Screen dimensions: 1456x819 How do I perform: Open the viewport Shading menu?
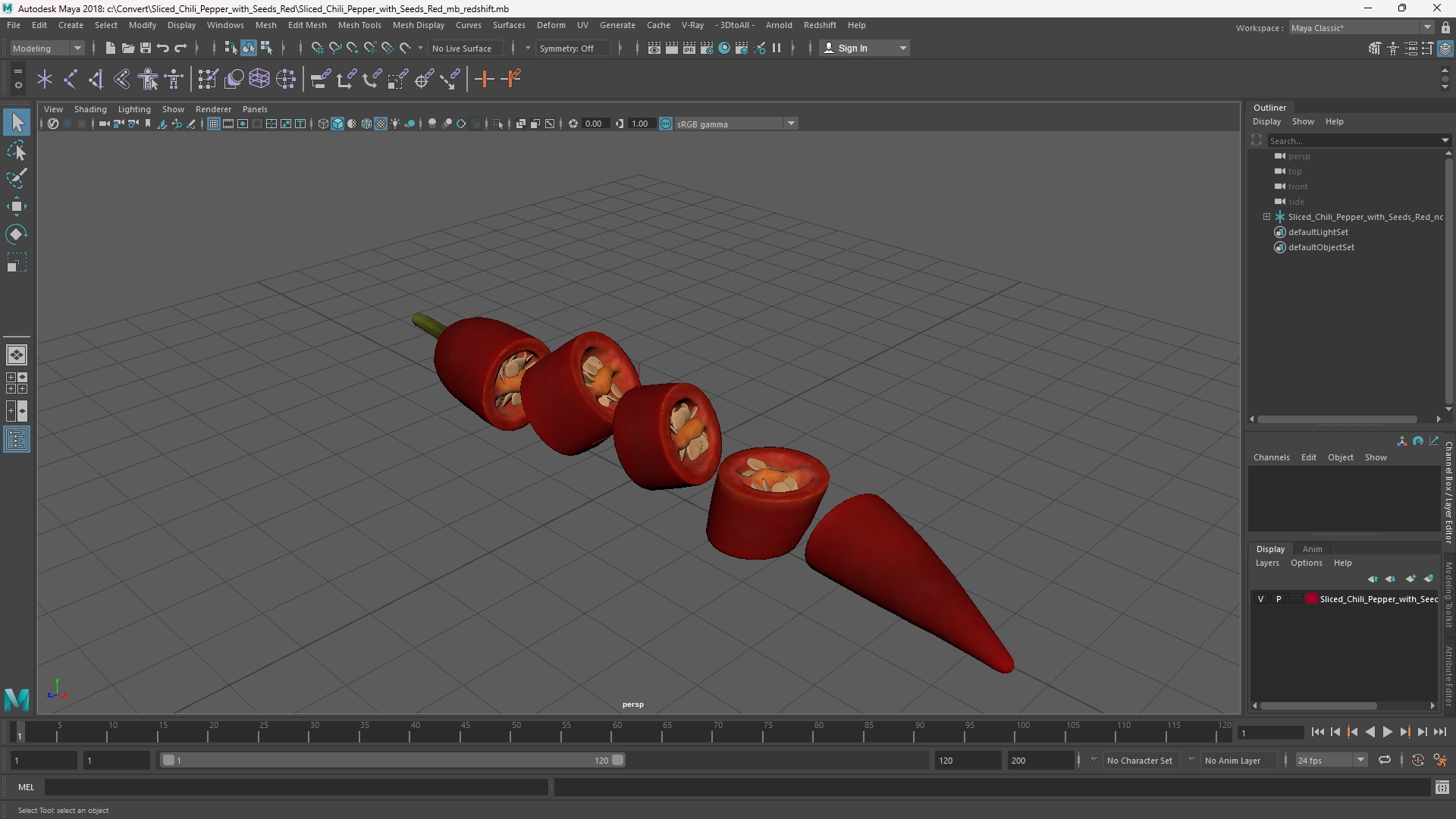point(90,109)
